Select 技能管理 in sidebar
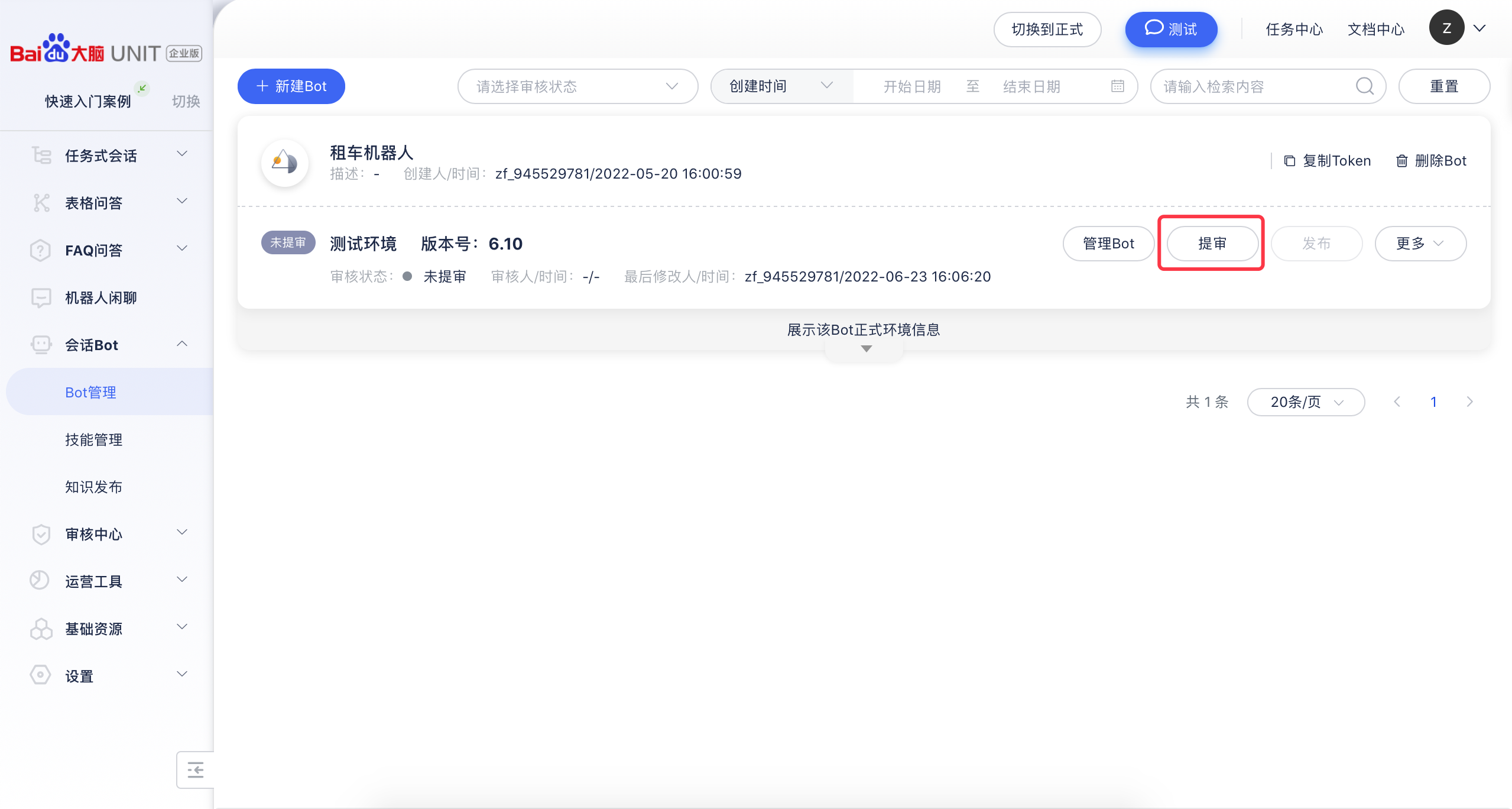This screenshot has height=809, width=1512. [x=94, y=439]
